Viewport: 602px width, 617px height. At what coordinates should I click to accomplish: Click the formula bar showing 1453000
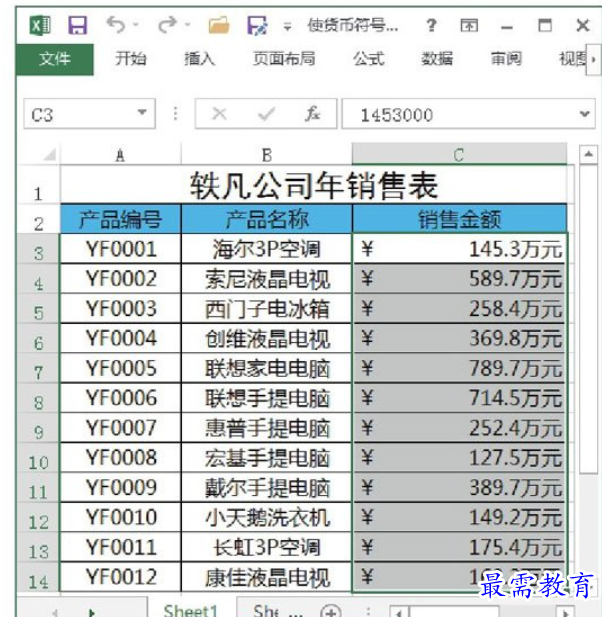tap(458, 114)
